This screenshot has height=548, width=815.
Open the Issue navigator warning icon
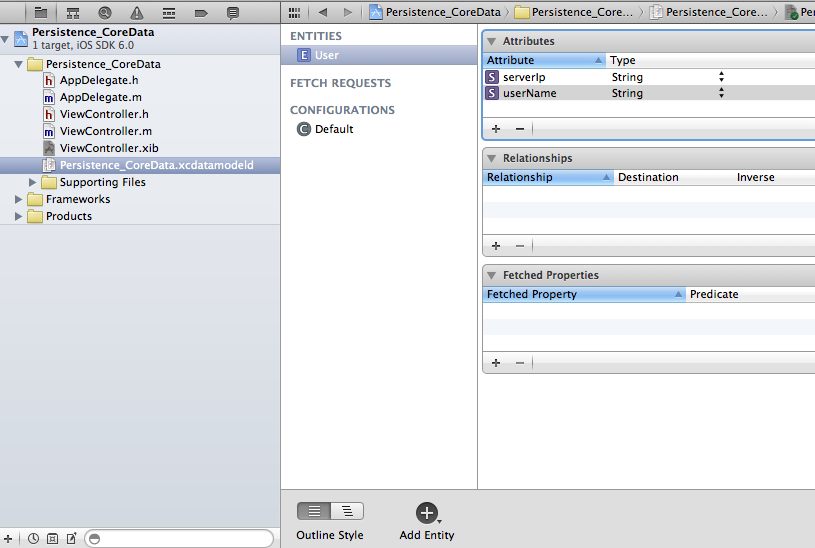click(x=137, y=12)
